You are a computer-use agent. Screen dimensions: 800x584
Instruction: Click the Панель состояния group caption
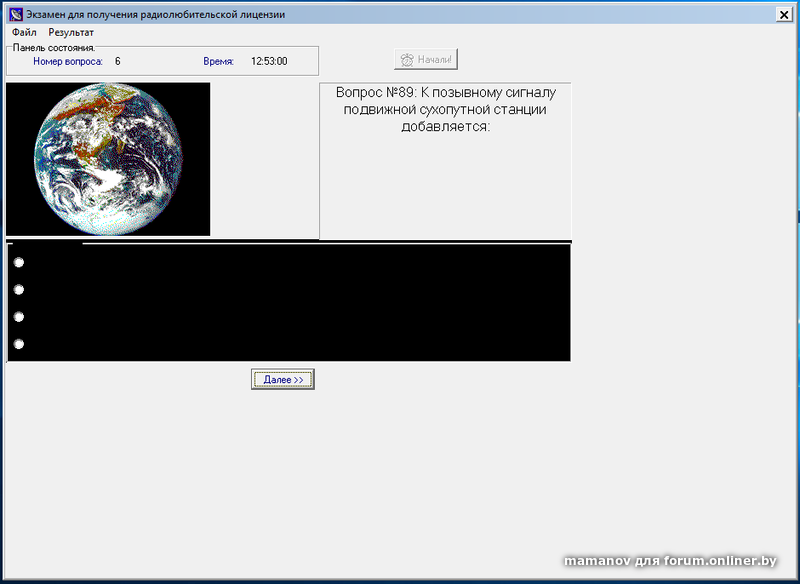(x=54, y=47)
